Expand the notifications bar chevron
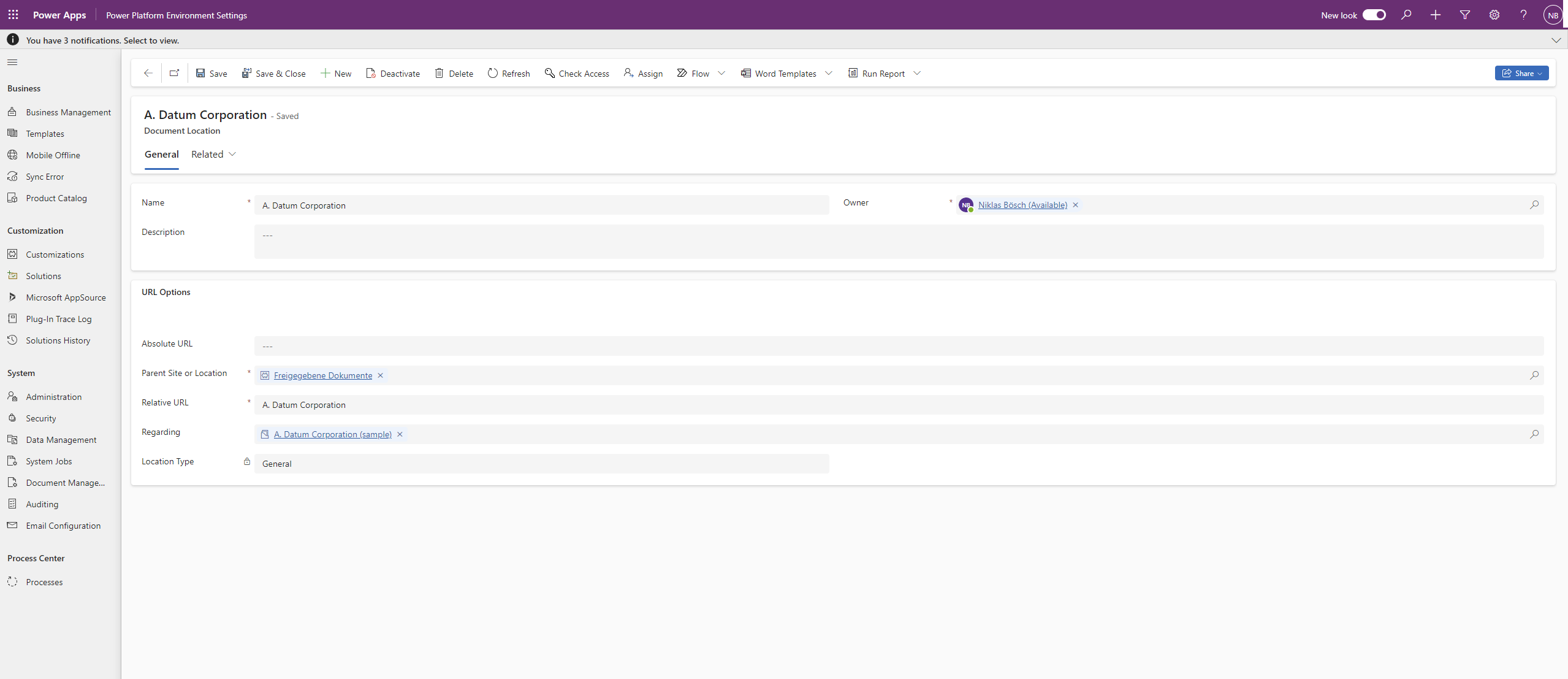 coord(1556,40)
